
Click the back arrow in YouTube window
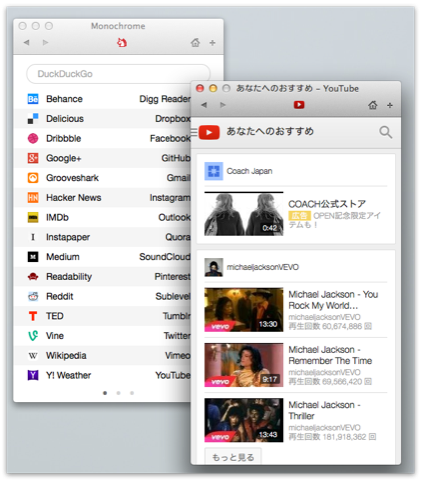[x=204, y=105]
